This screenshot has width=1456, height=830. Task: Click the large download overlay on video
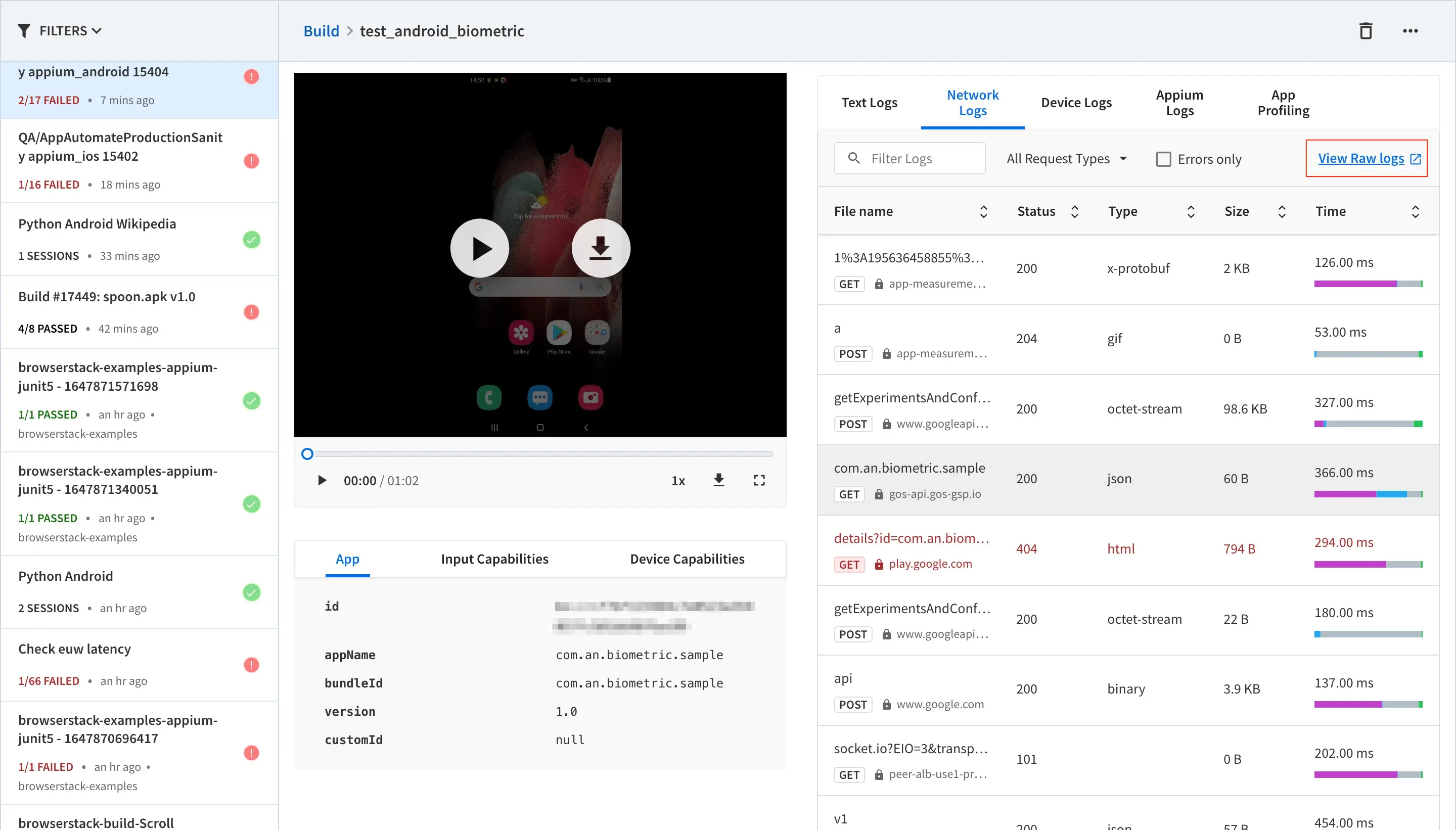600,249
